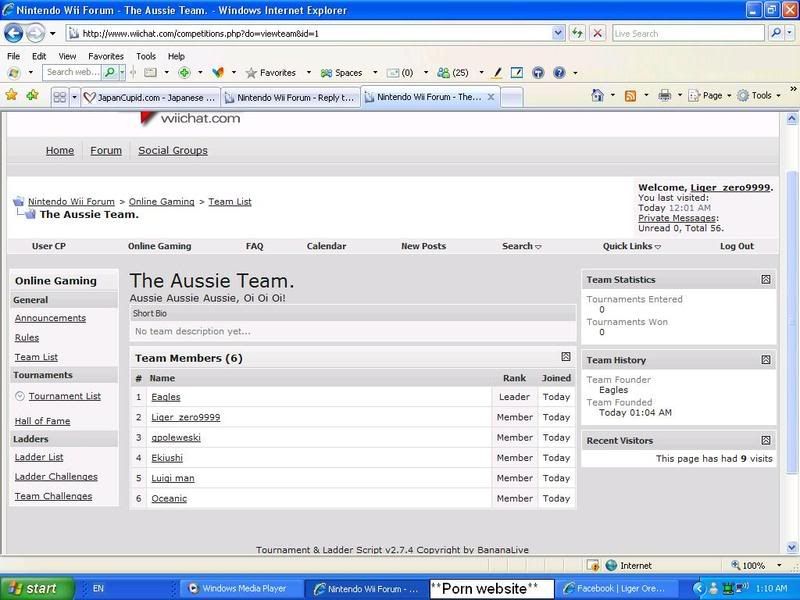Viewport: 800px width, 600px height.
Task: Open the Online Gaming breadcrumb link
Action: [161, 202]
